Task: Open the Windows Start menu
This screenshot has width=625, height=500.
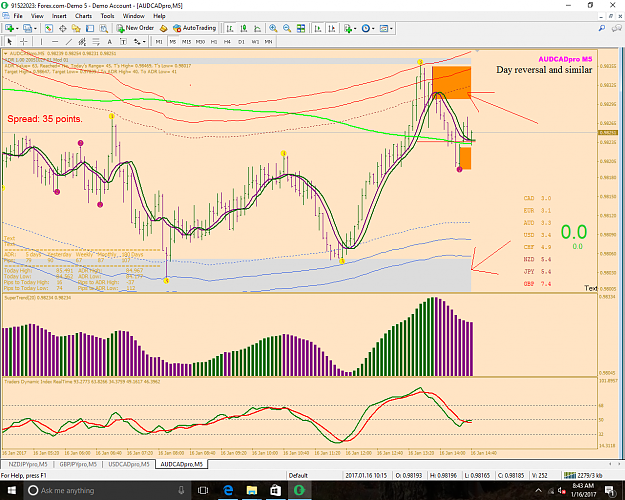Action: pos(11,490)
